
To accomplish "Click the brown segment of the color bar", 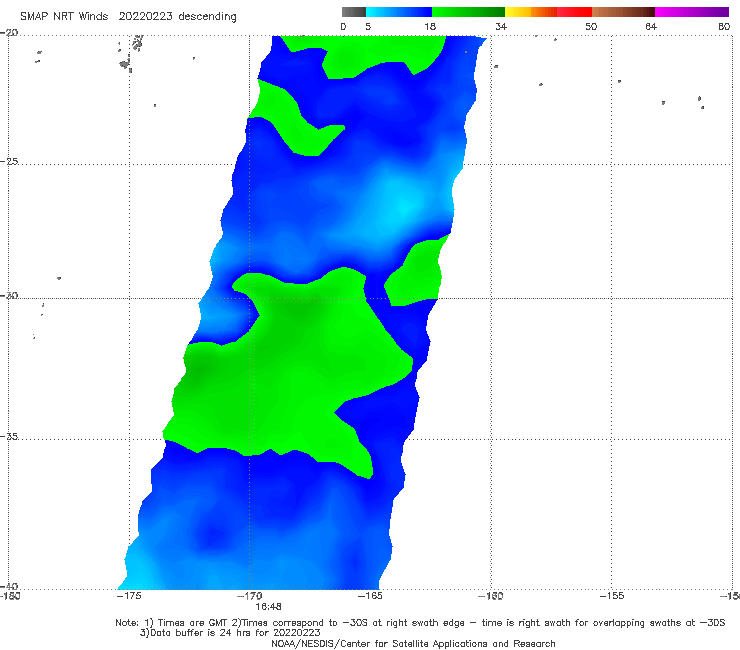I will pyautogui.click(x=623, y=12).
